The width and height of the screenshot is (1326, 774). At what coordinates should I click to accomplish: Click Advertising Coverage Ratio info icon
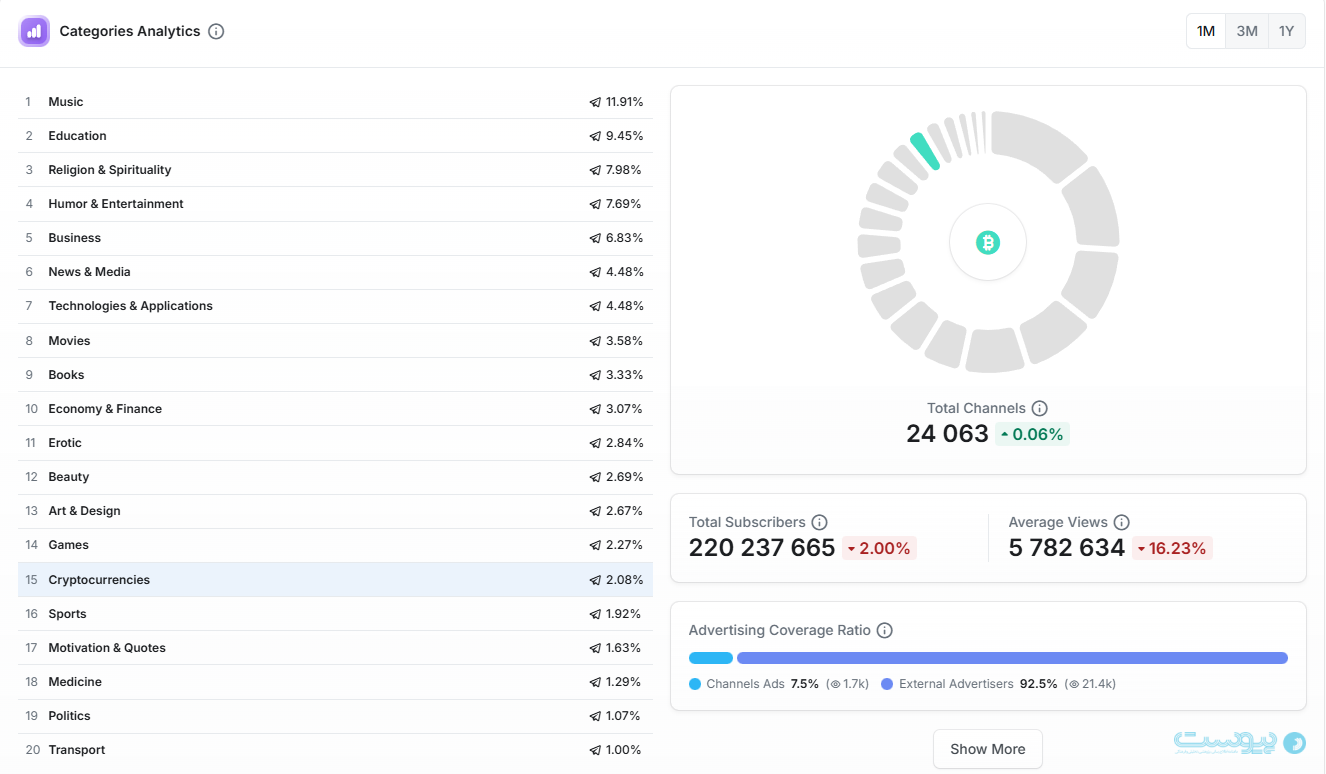(x=884, y=630)
